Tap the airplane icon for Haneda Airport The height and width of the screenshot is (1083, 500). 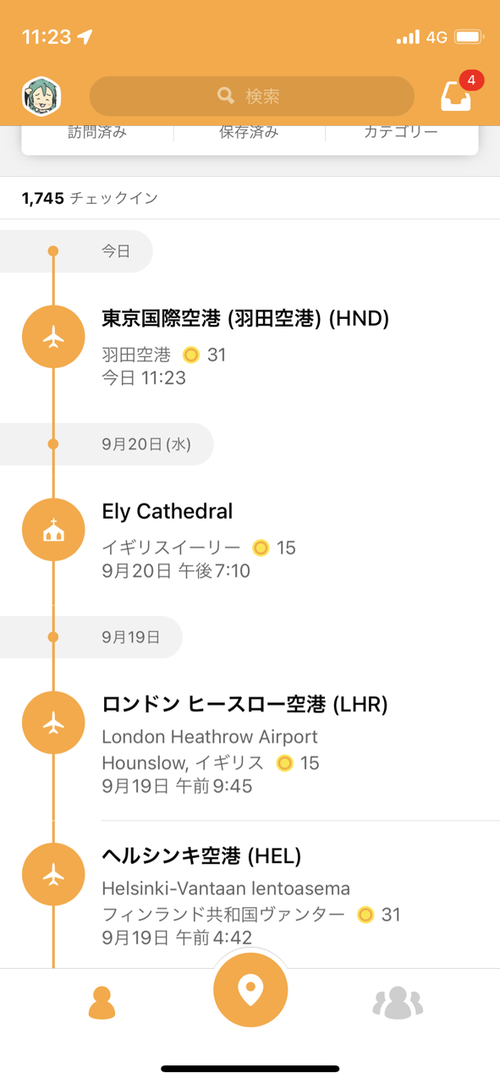click(x=53, y=336)
